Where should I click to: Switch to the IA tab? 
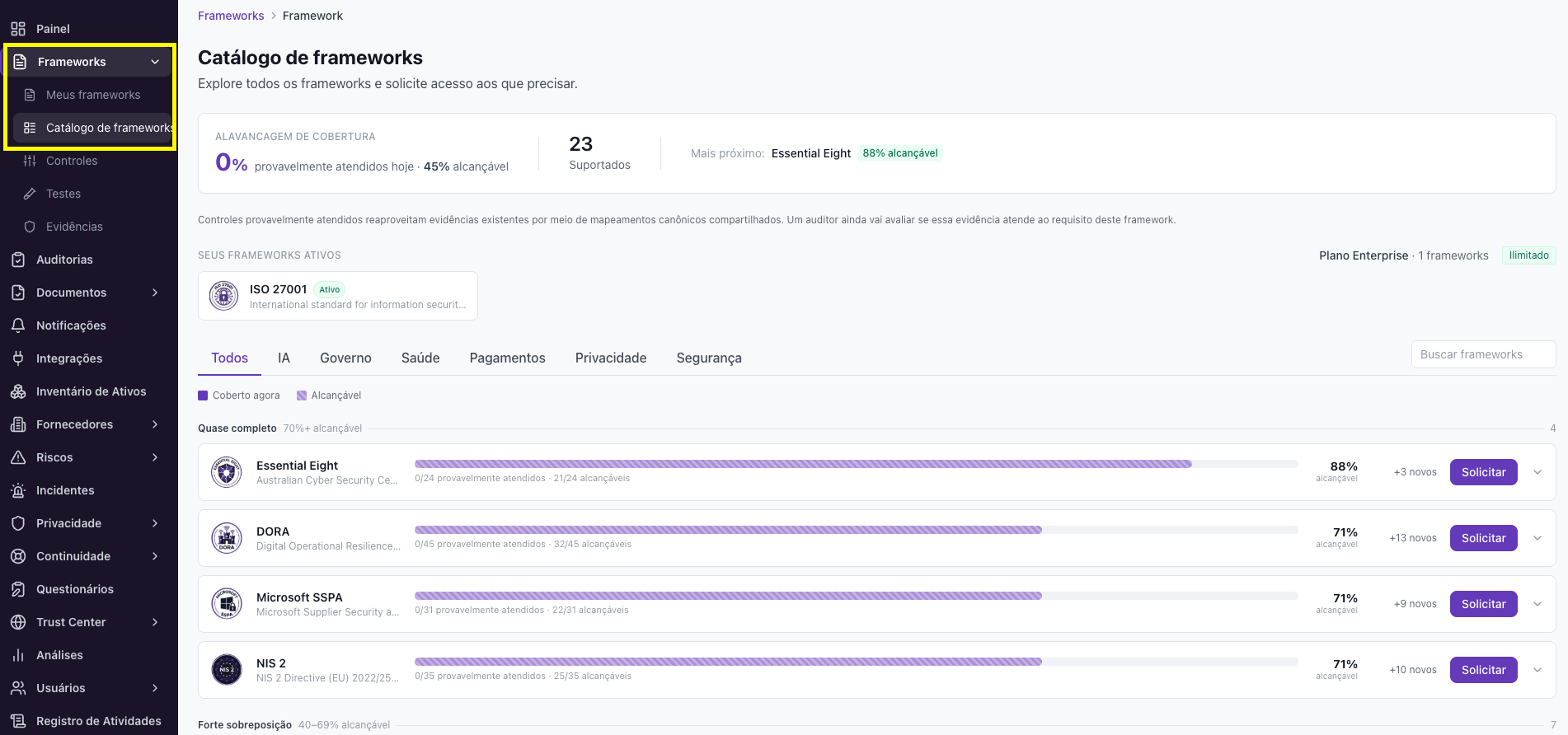284,358
